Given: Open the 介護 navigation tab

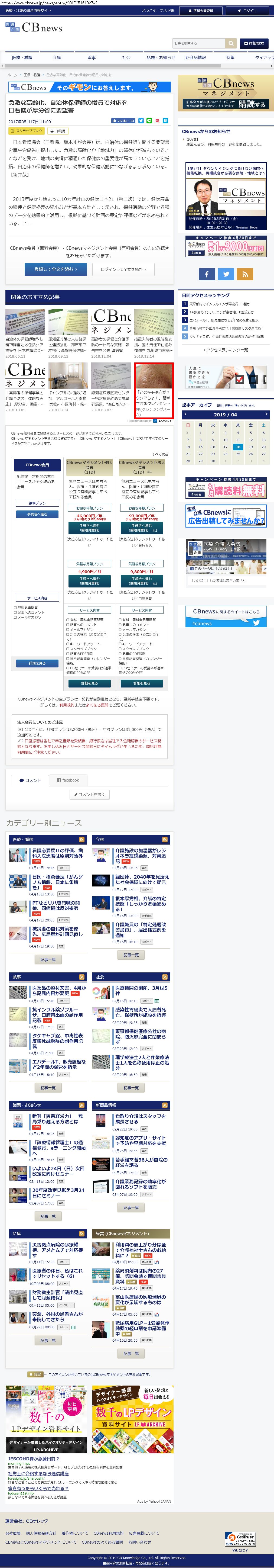Looking at the screenshot, I should coord(57,58).
